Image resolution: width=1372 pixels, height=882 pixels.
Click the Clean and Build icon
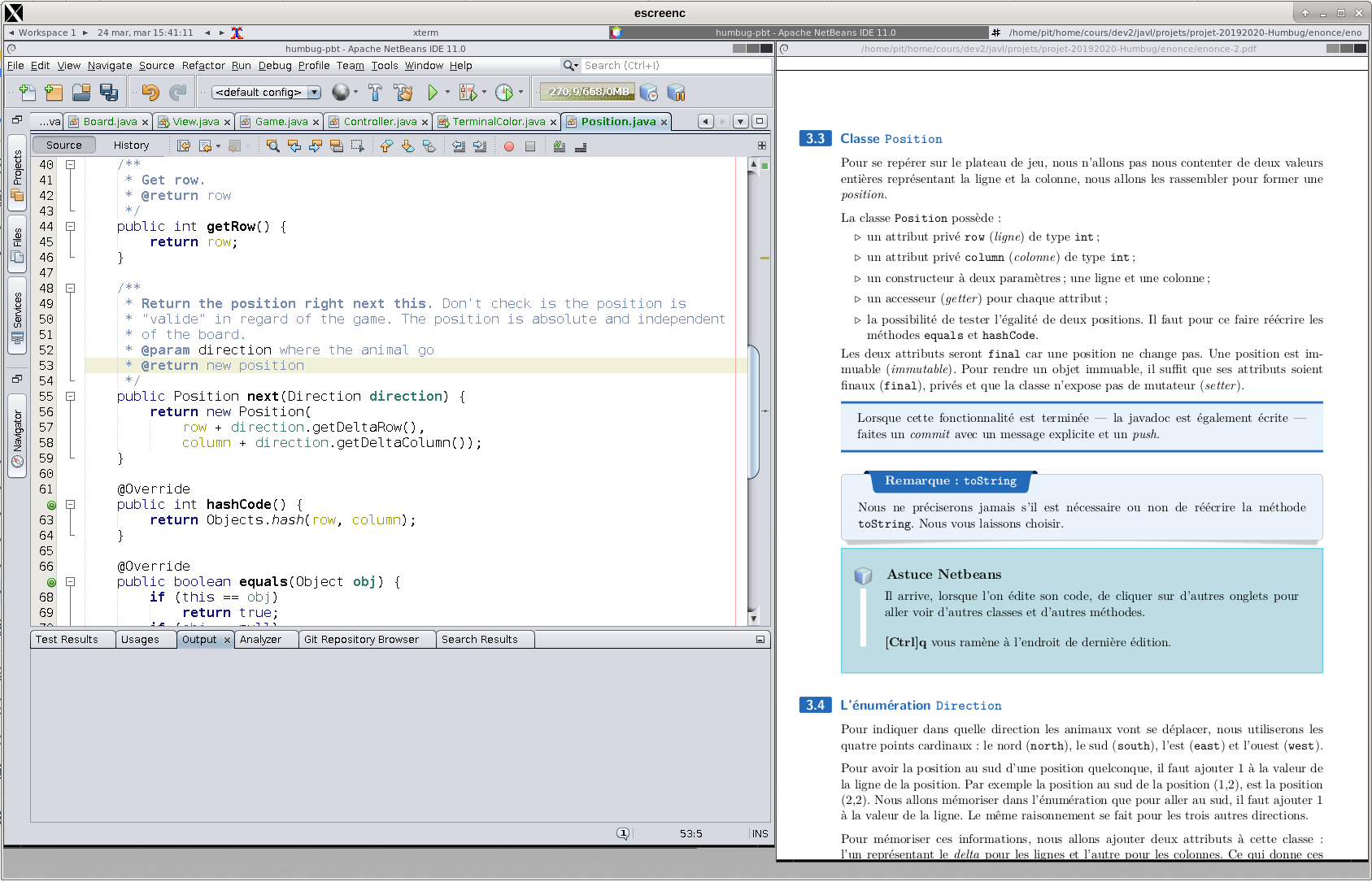pyautogui.click(x=403, y=92)
